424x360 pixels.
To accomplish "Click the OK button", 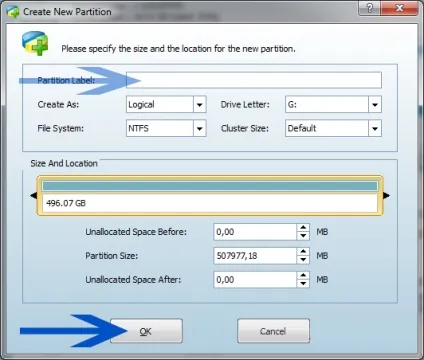I will point(146,331).
